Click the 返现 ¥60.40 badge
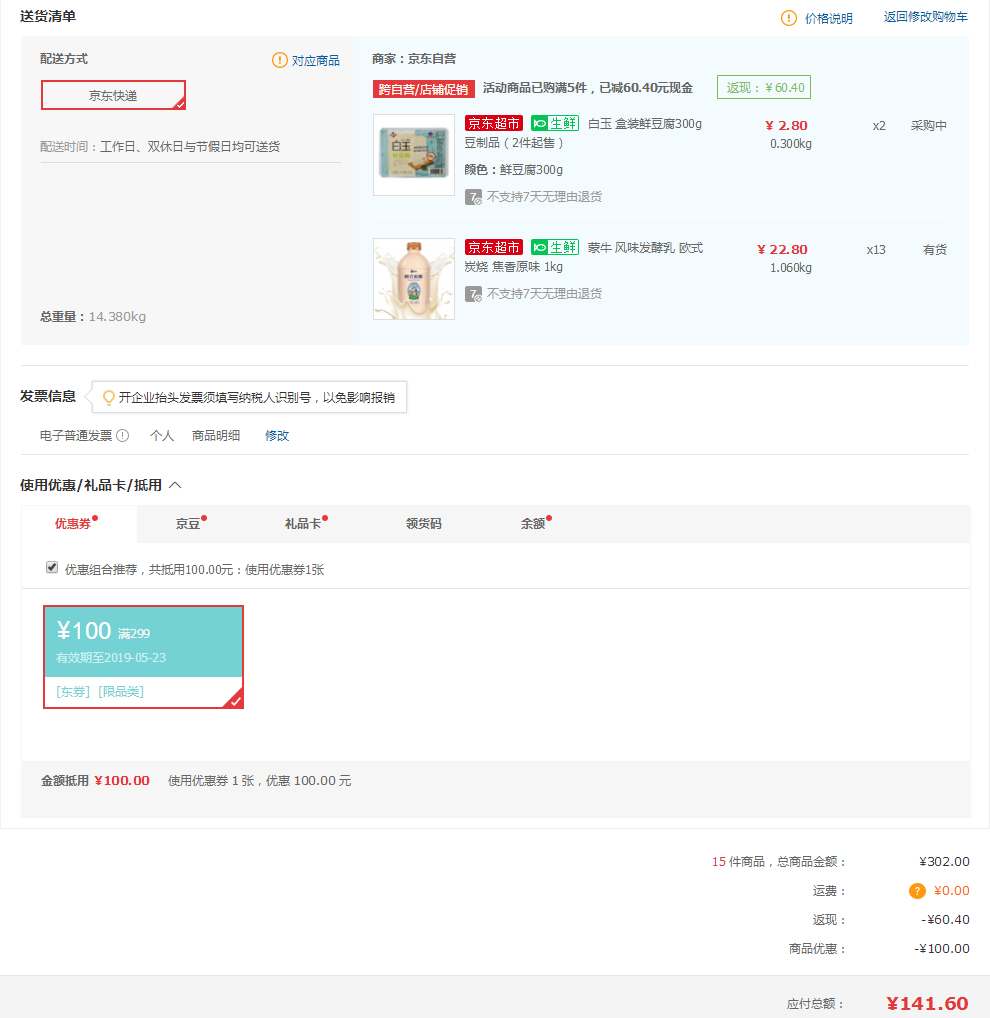Image resolution: width=990 pixels, height=1018 pixels. pyautogui.click(x=763, y=88)
